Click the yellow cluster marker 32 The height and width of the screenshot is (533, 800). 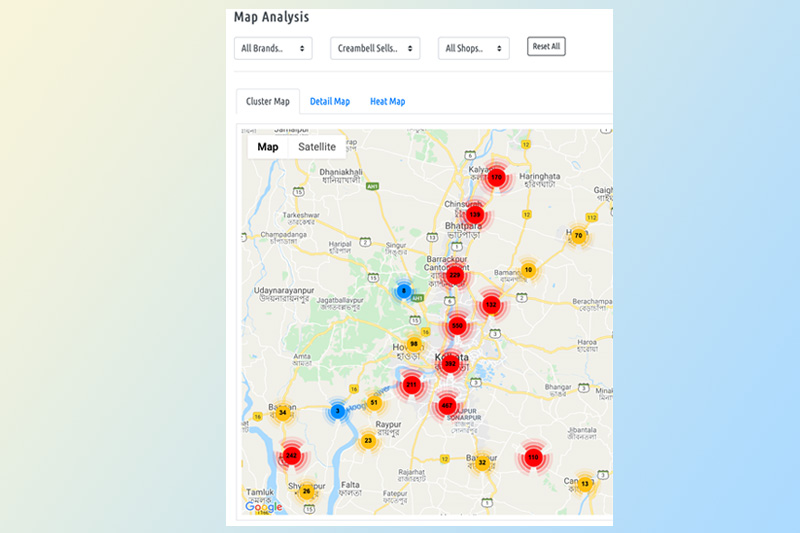(482, 463)
